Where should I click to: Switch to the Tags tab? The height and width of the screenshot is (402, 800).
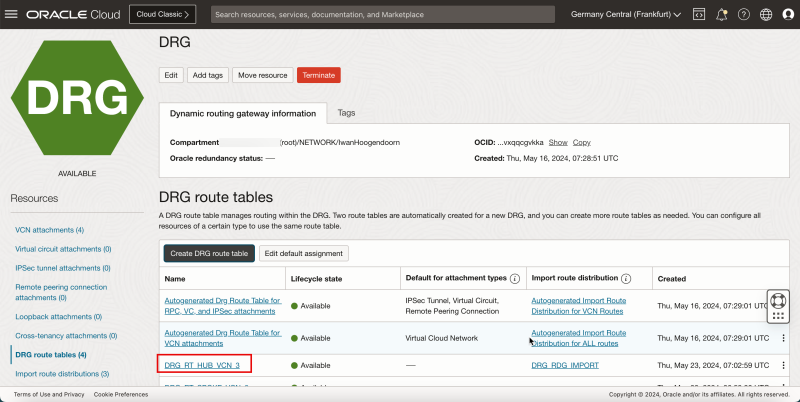pos(346,113)
